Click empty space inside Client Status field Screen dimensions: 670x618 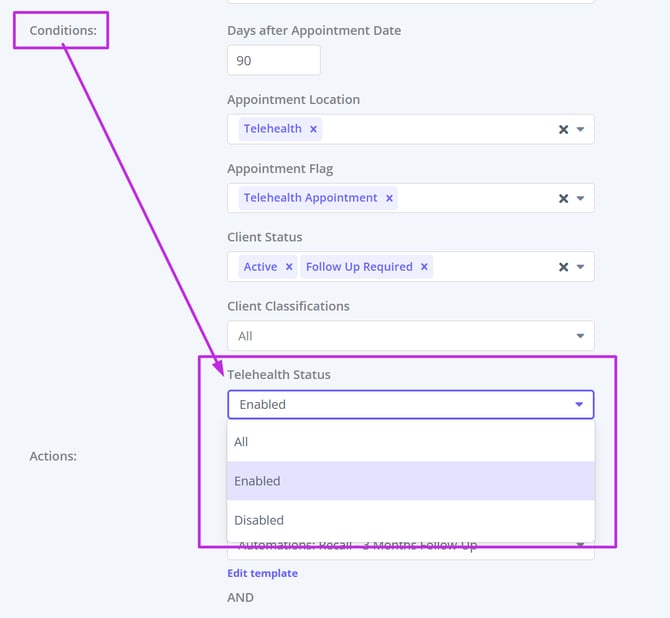click(x=490, y=267)
